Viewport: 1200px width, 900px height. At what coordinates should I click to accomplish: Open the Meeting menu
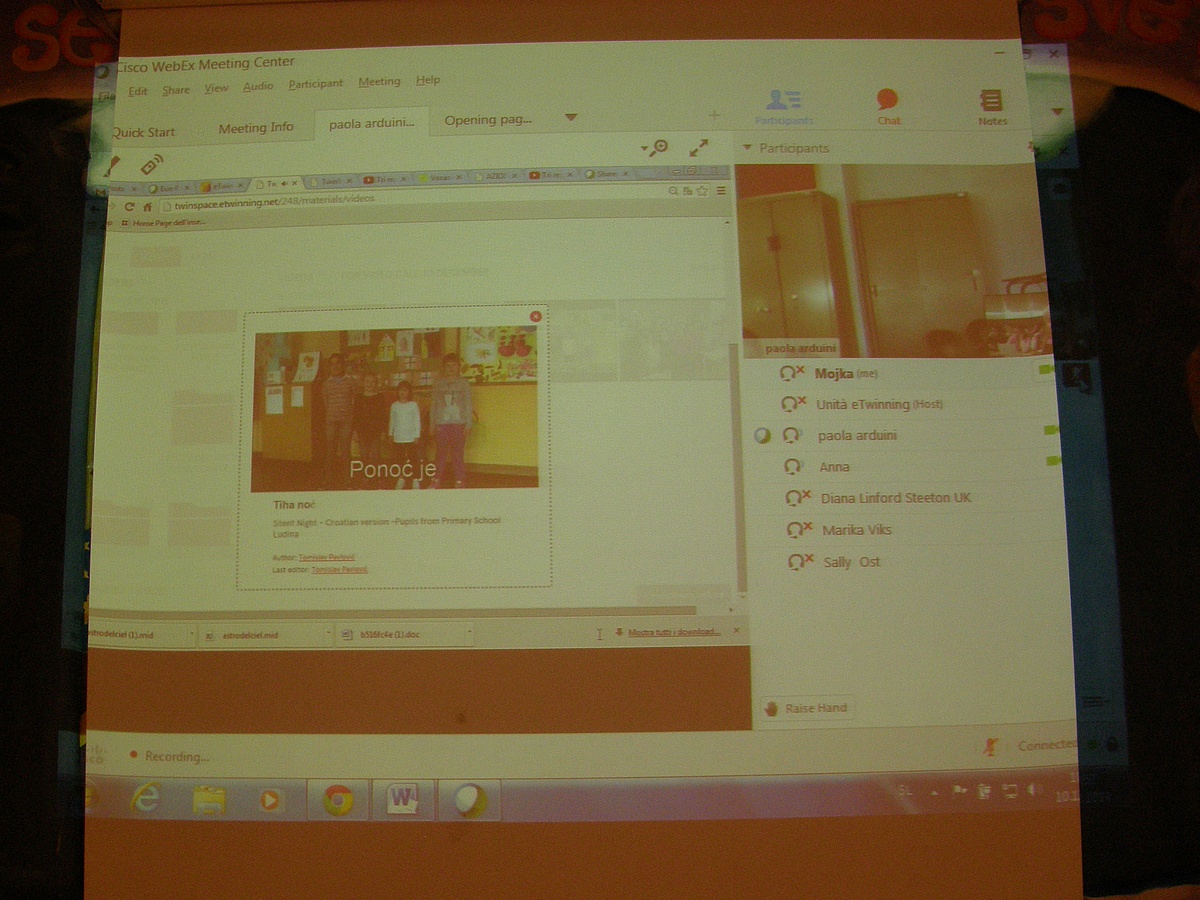pyautogui.click(x=379, y=82)
